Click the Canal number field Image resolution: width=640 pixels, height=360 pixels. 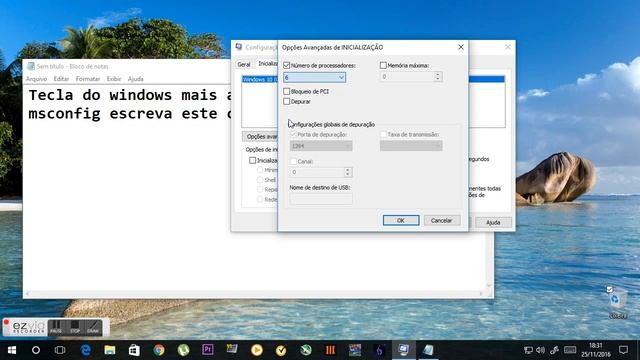click(x=317, y=172)
